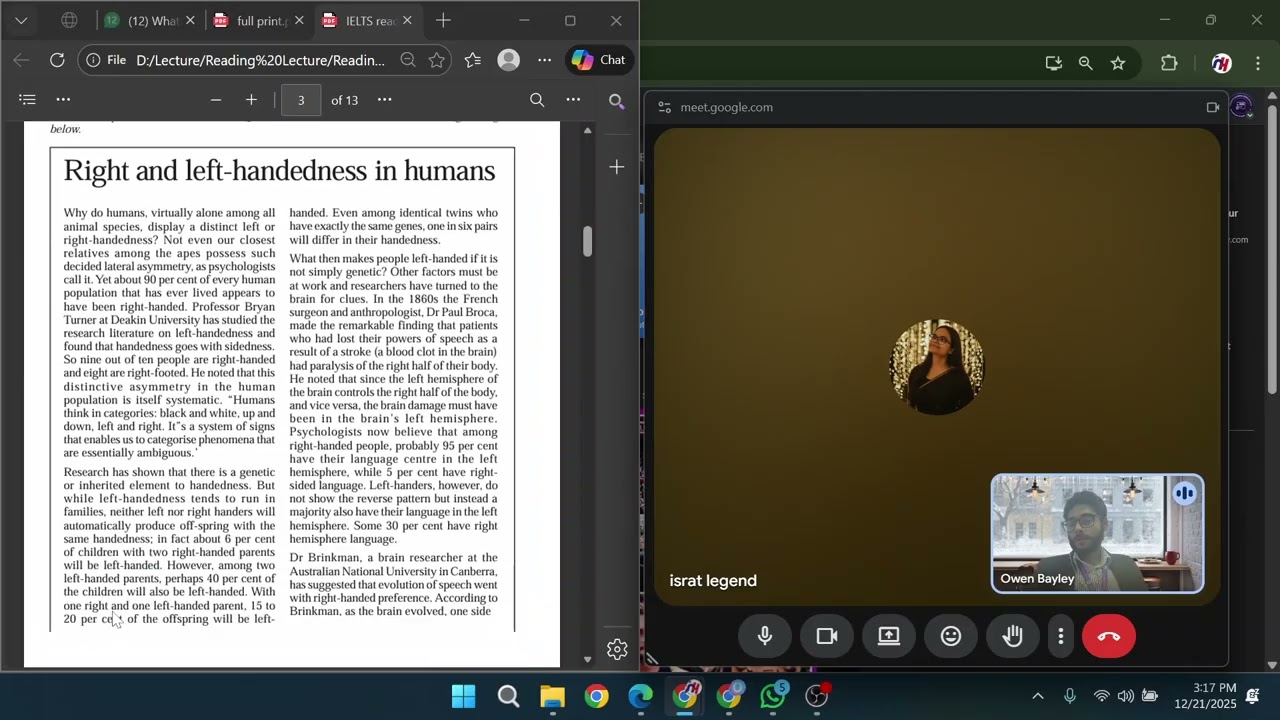
Task: Zoom in the PDF with plus button
Action: click(251, 100)
